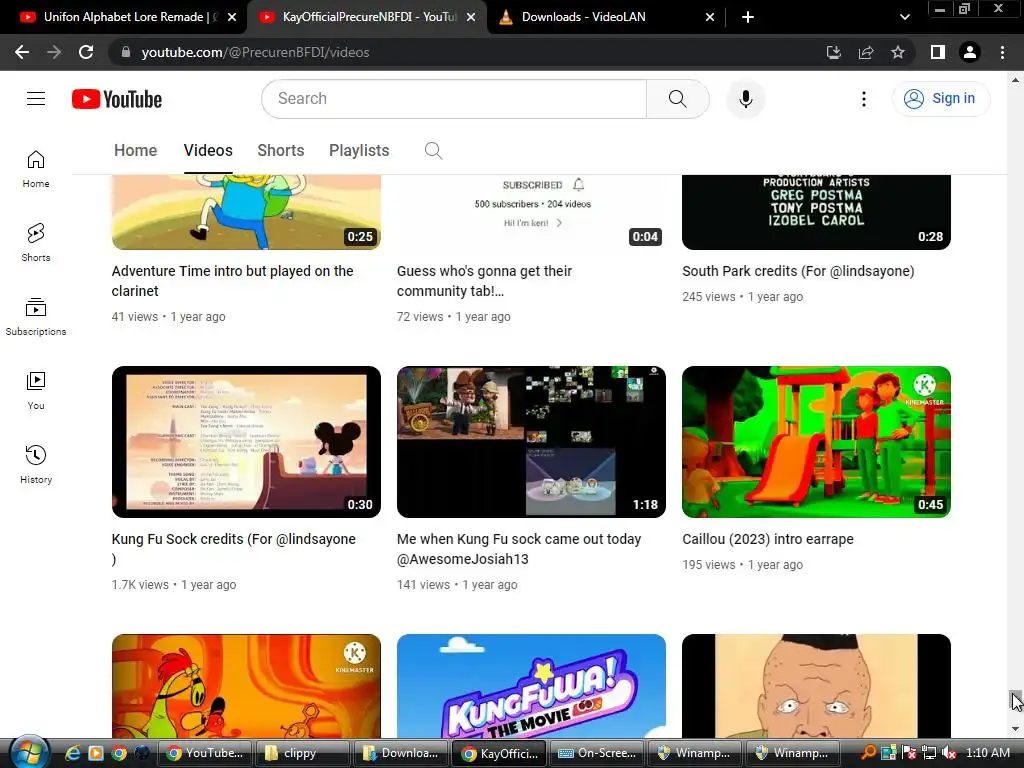Select the channel Playlists tab
Image resolution: width=1024 pixels, height=768 pixels.
(359, 151)
